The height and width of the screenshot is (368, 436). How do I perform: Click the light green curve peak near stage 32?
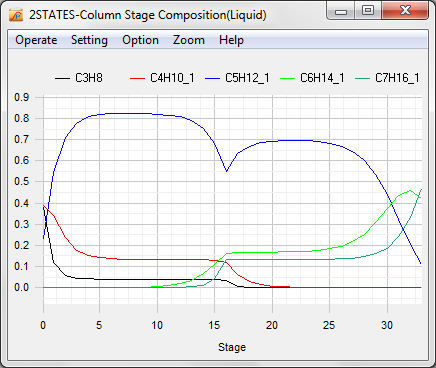click(410, 191)
